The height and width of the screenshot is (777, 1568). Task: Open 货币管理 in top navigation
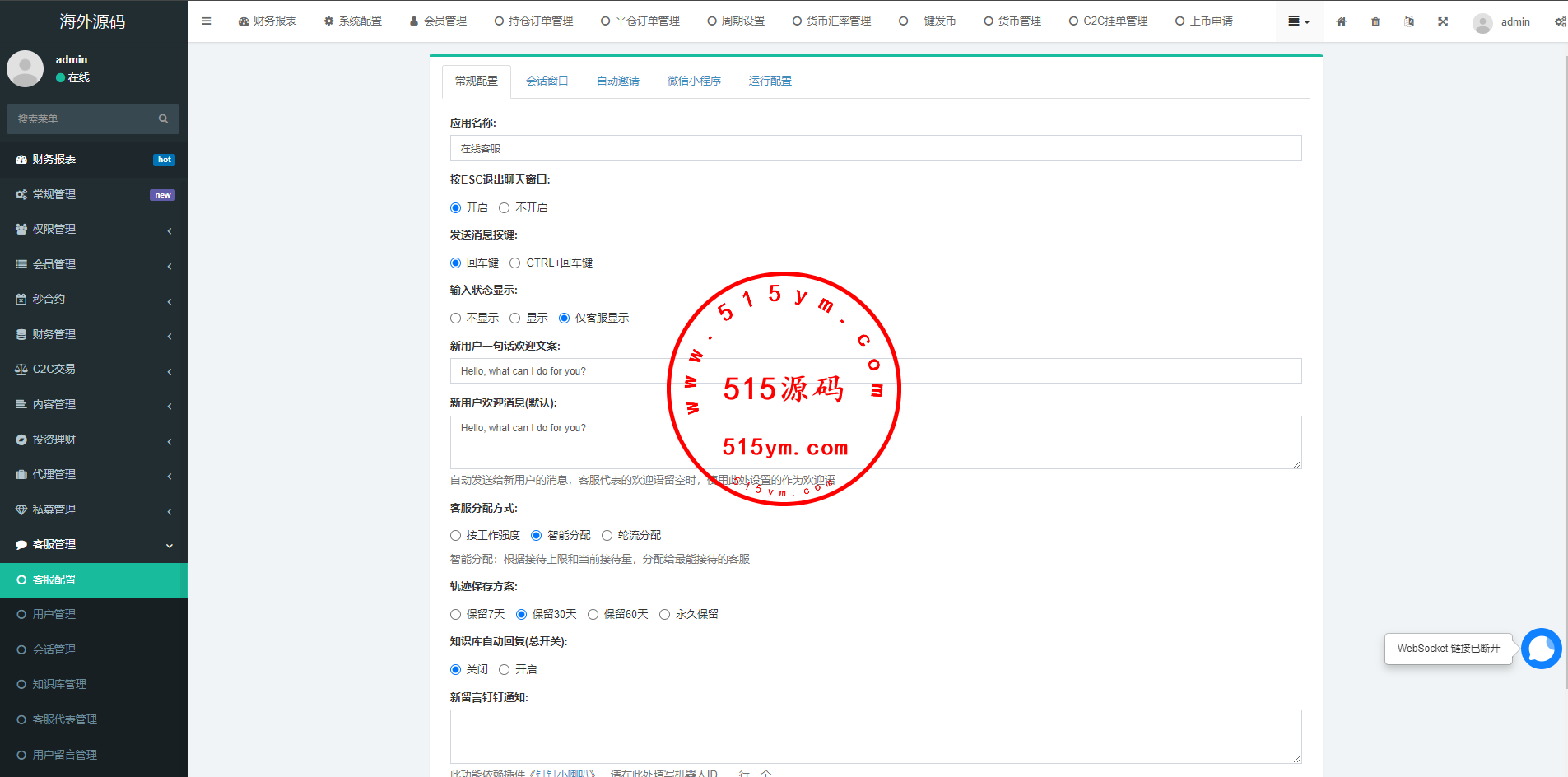tap(1012, 21)
